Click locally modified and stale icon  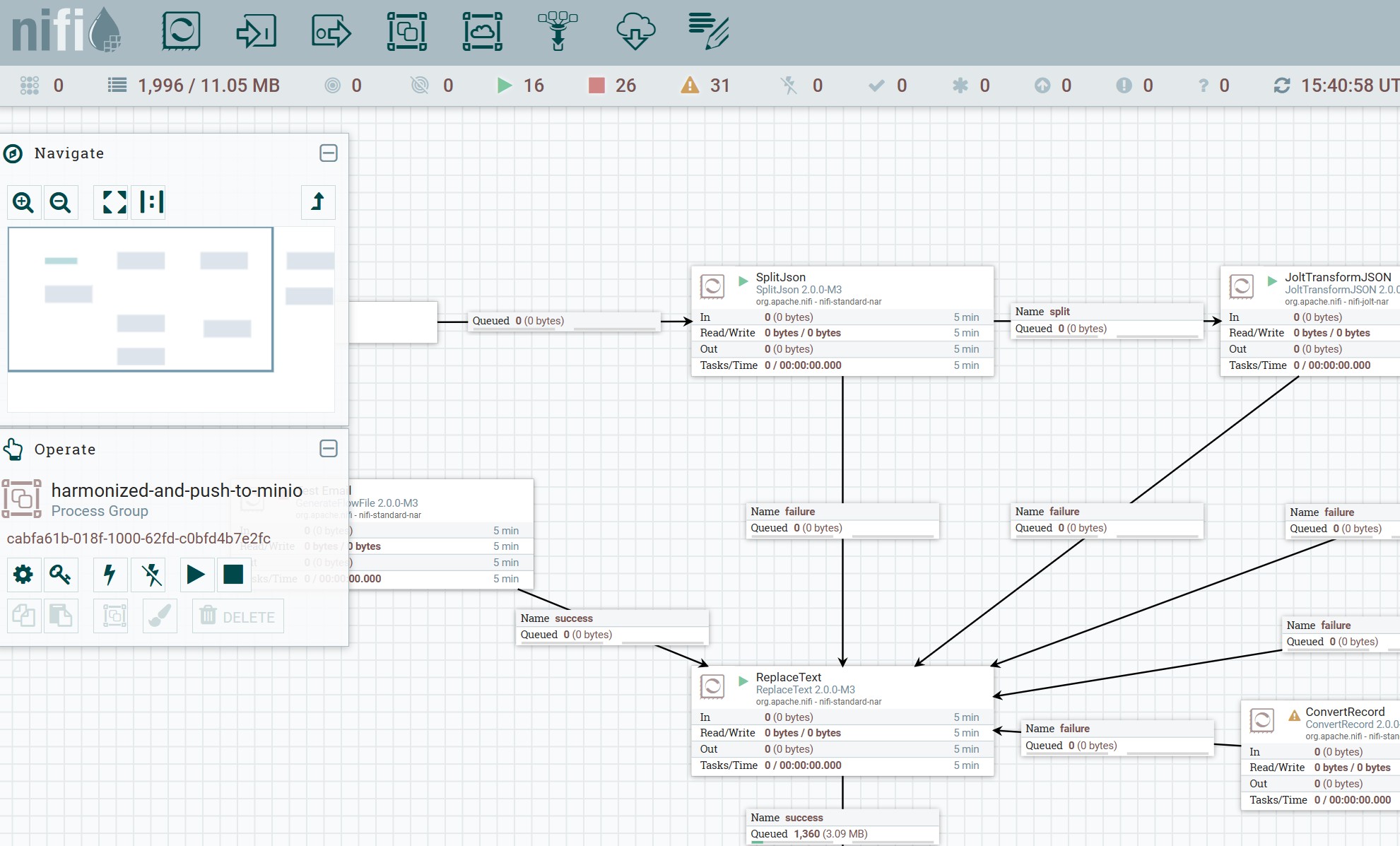pyautogui.click(x=1124, y=86)
